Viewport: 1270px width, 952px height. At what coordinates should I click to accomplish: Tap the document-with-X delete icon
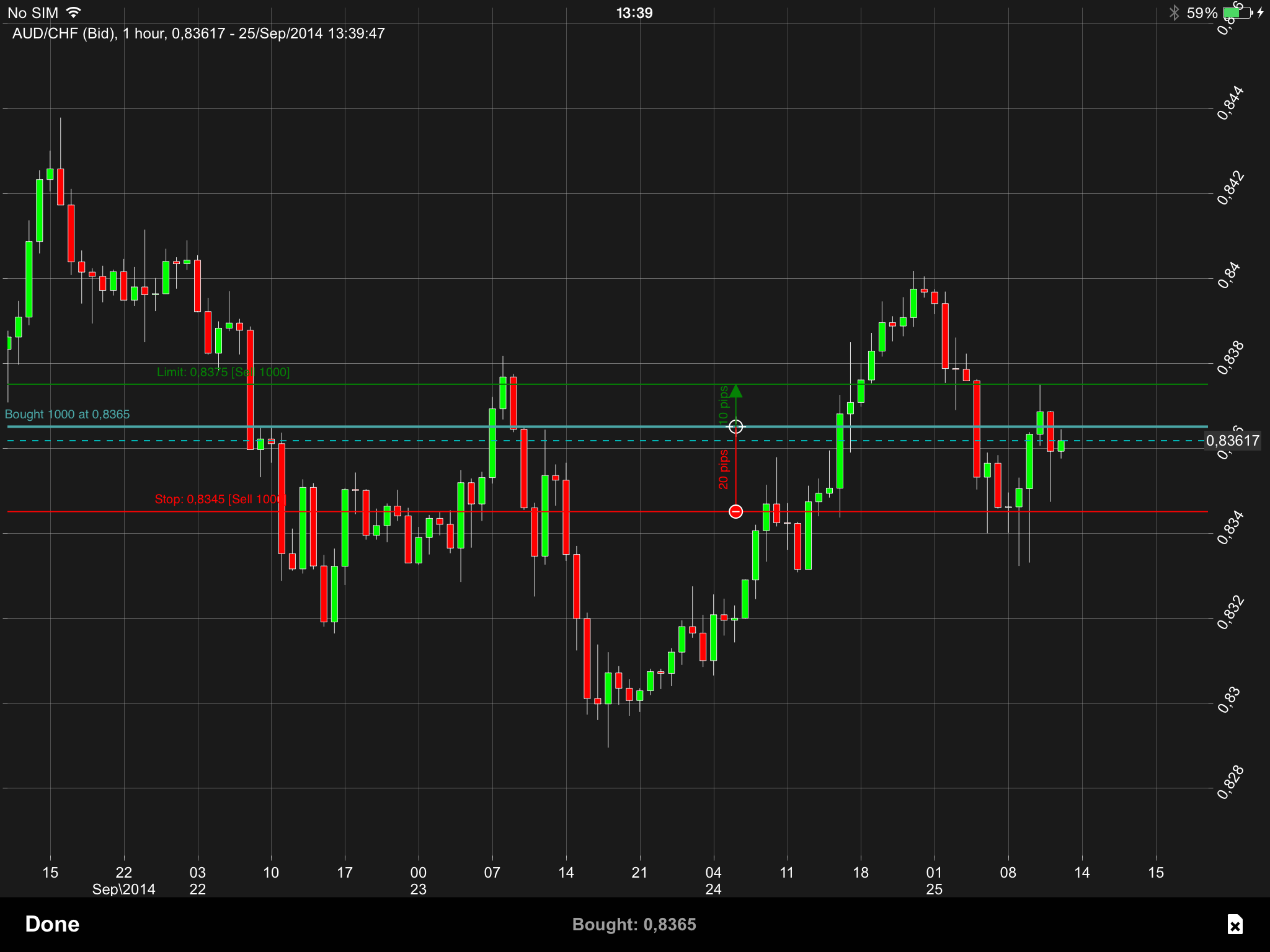point(1234,924)
